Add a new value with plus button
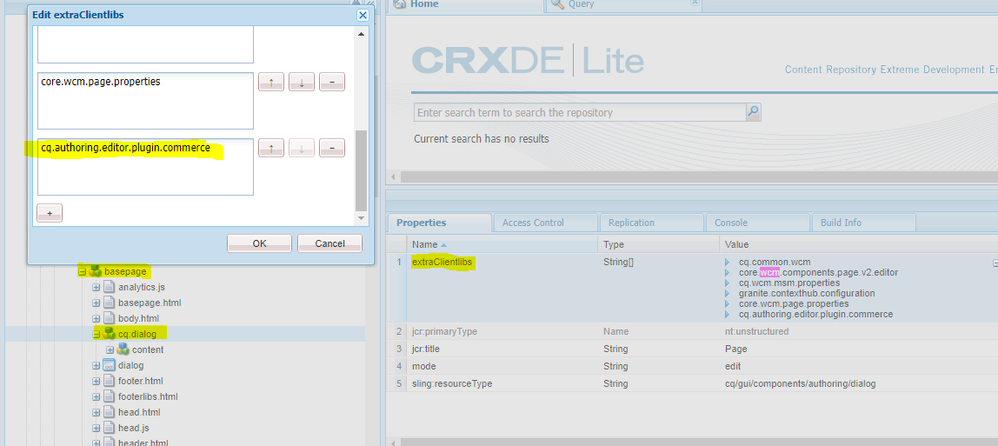Viewport: 998px width, 446px height. click(x=50, y=213)
